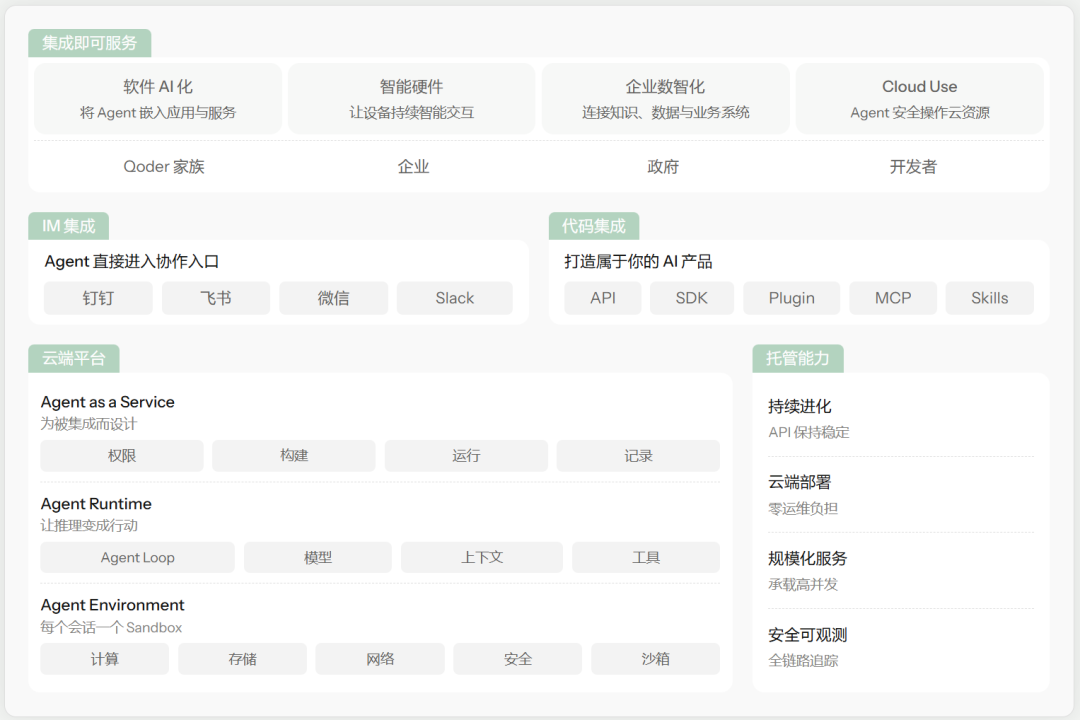
Task: Click the 企业 label
Action: click(x=413, y=167)
